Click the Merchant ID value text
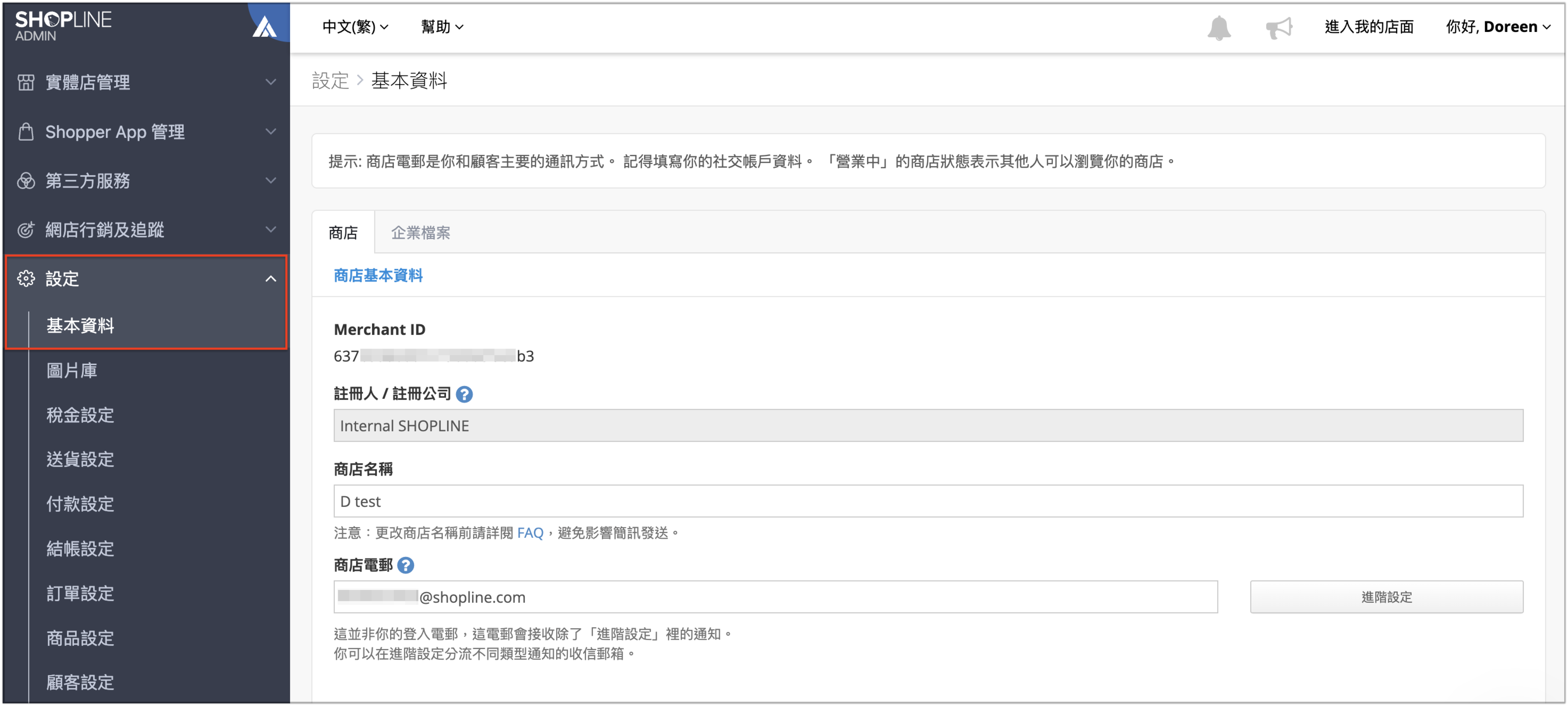1568x706 pixels. [x=434, y=356]
